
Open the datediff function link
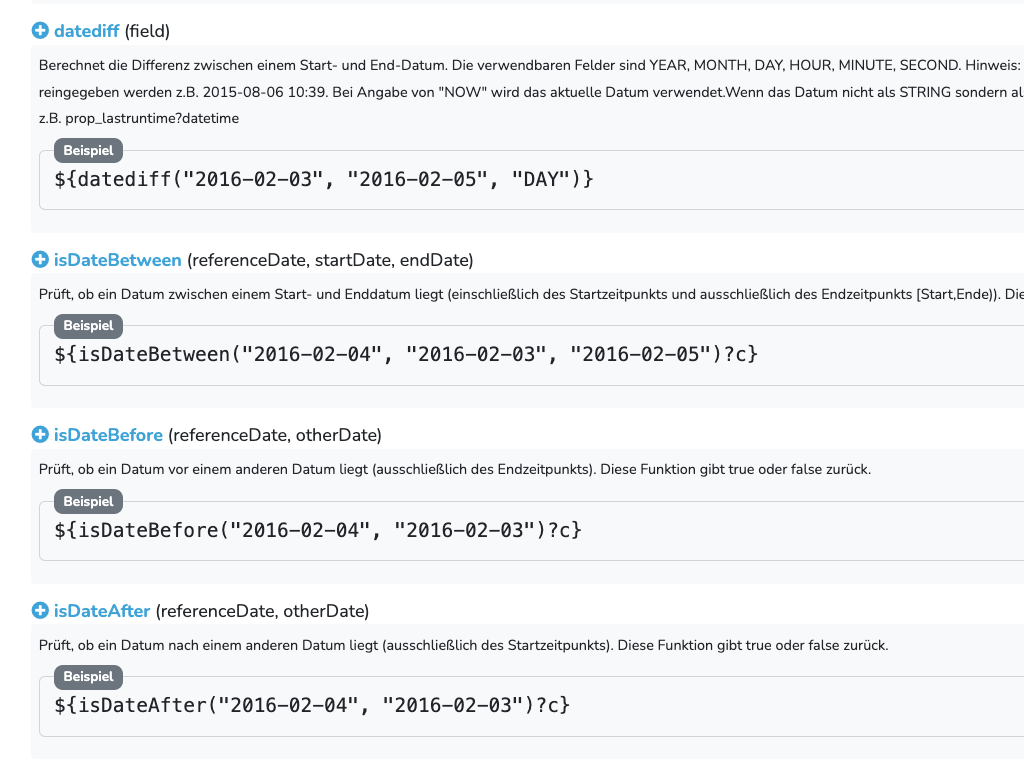coord(86,31)
